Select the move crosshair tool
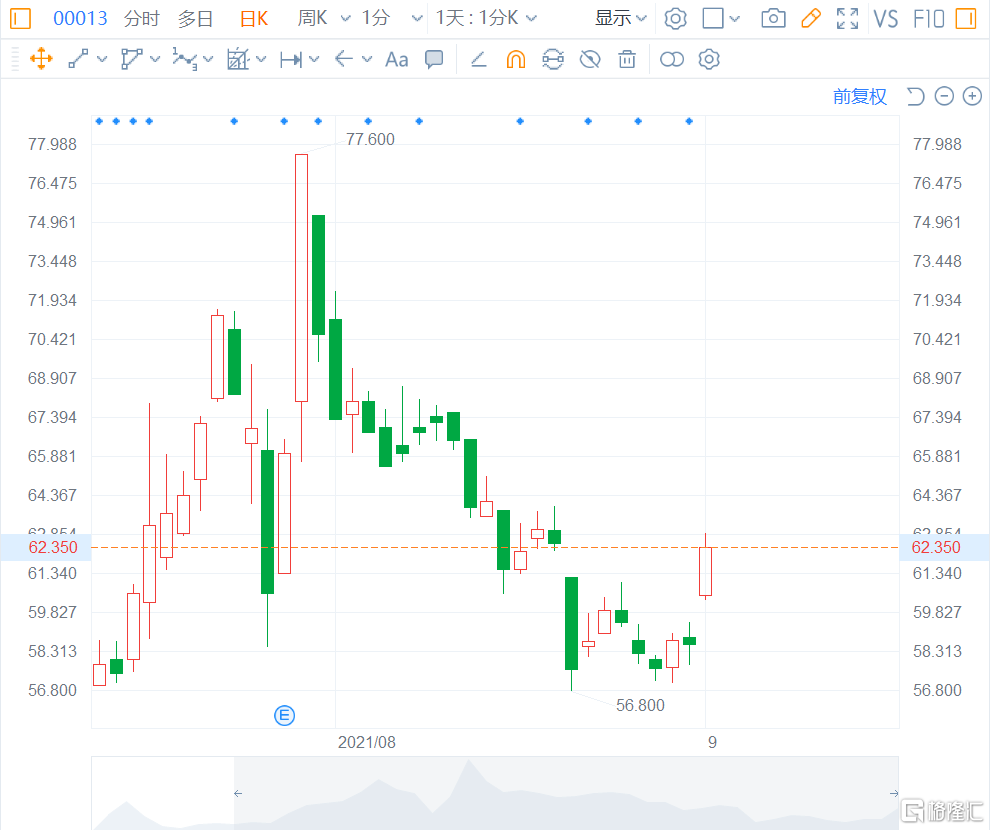Screen dimensions: 990x830 tap(41, 59)
